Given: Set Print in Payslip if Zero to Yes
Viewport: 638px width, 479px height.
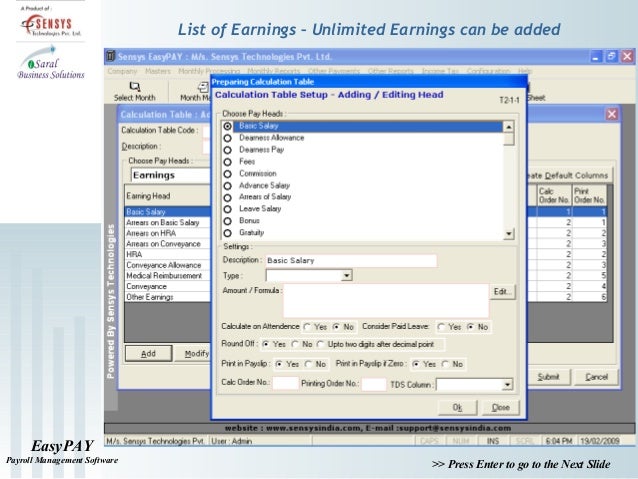Looking at the screenshot, I should point(416,364).
